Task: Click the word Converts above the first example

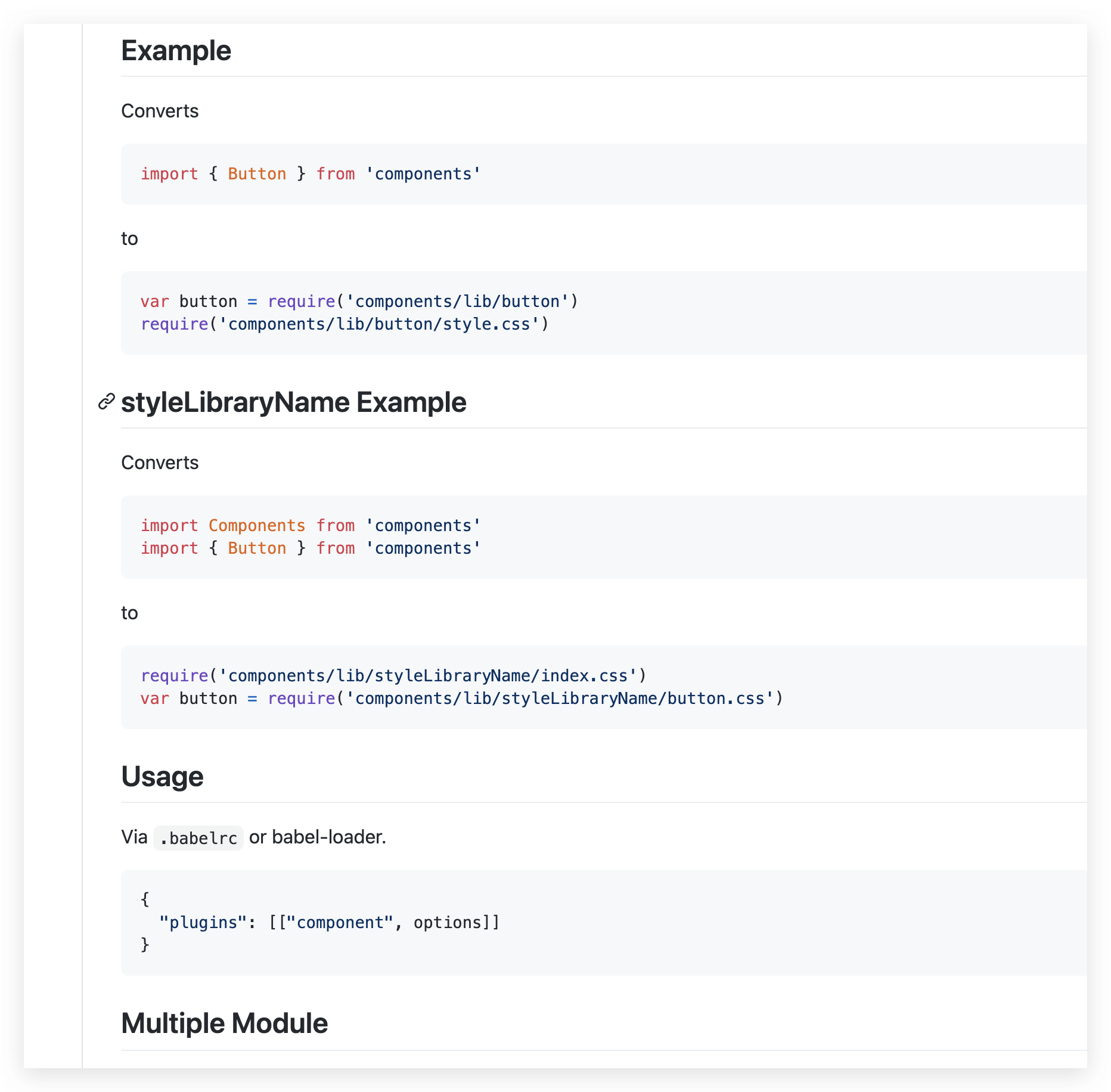Action: 159,110
